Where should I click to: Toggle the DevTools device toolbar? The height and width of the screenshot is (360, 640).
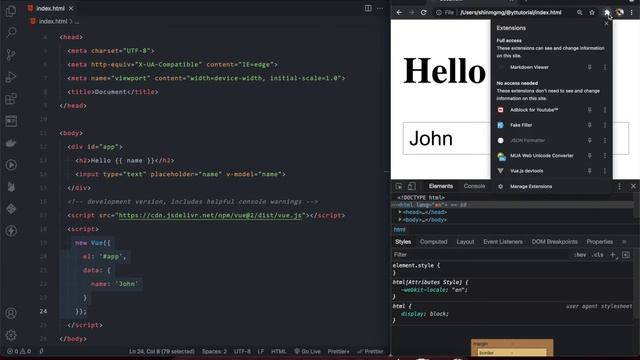click(x=411, y=187)
